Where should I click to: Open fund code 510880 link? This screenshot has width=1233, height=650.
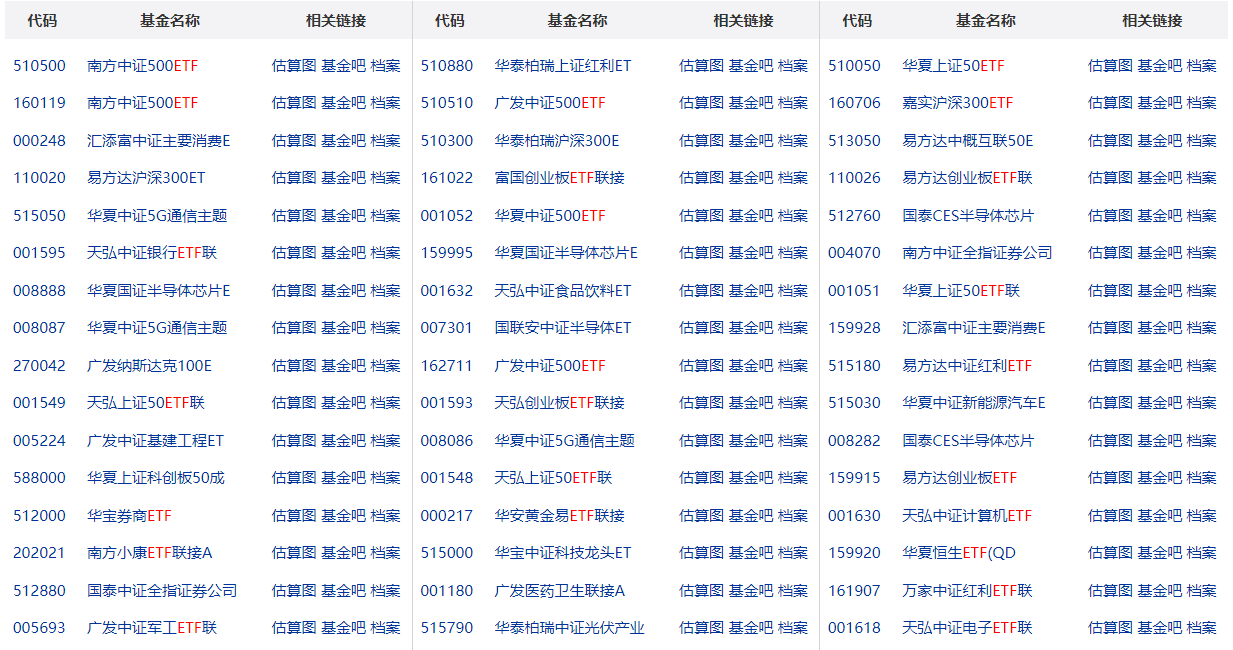coord(447,66)
